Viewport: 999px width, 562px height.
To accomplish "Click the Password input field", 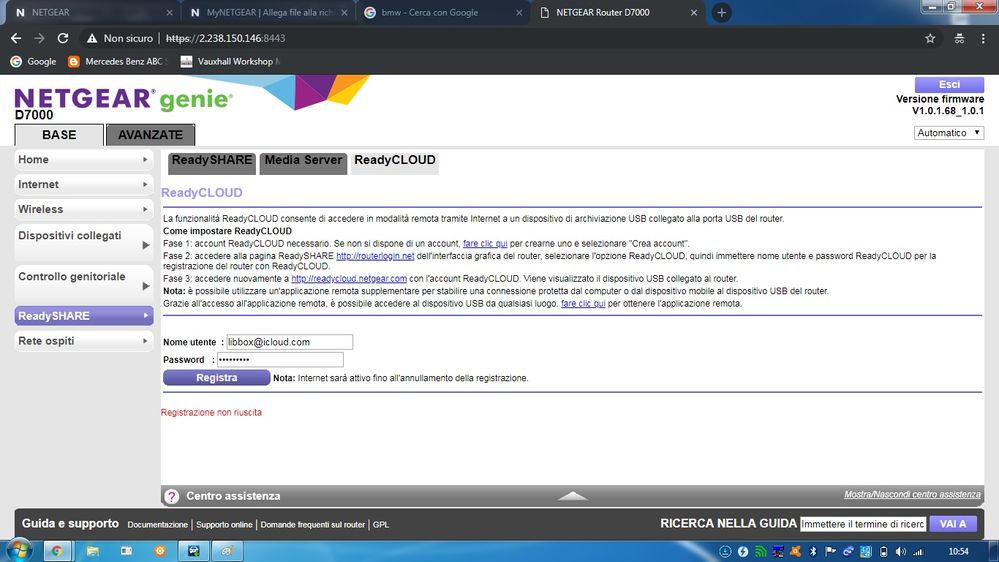I will pos(280,360).
